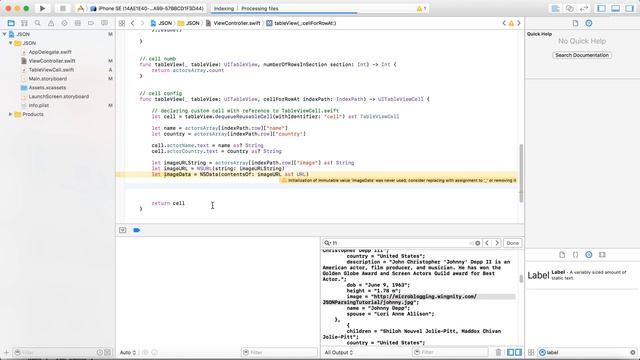Focus the console output filter field
The image size is (640, 360).
[x=450, y=352]
